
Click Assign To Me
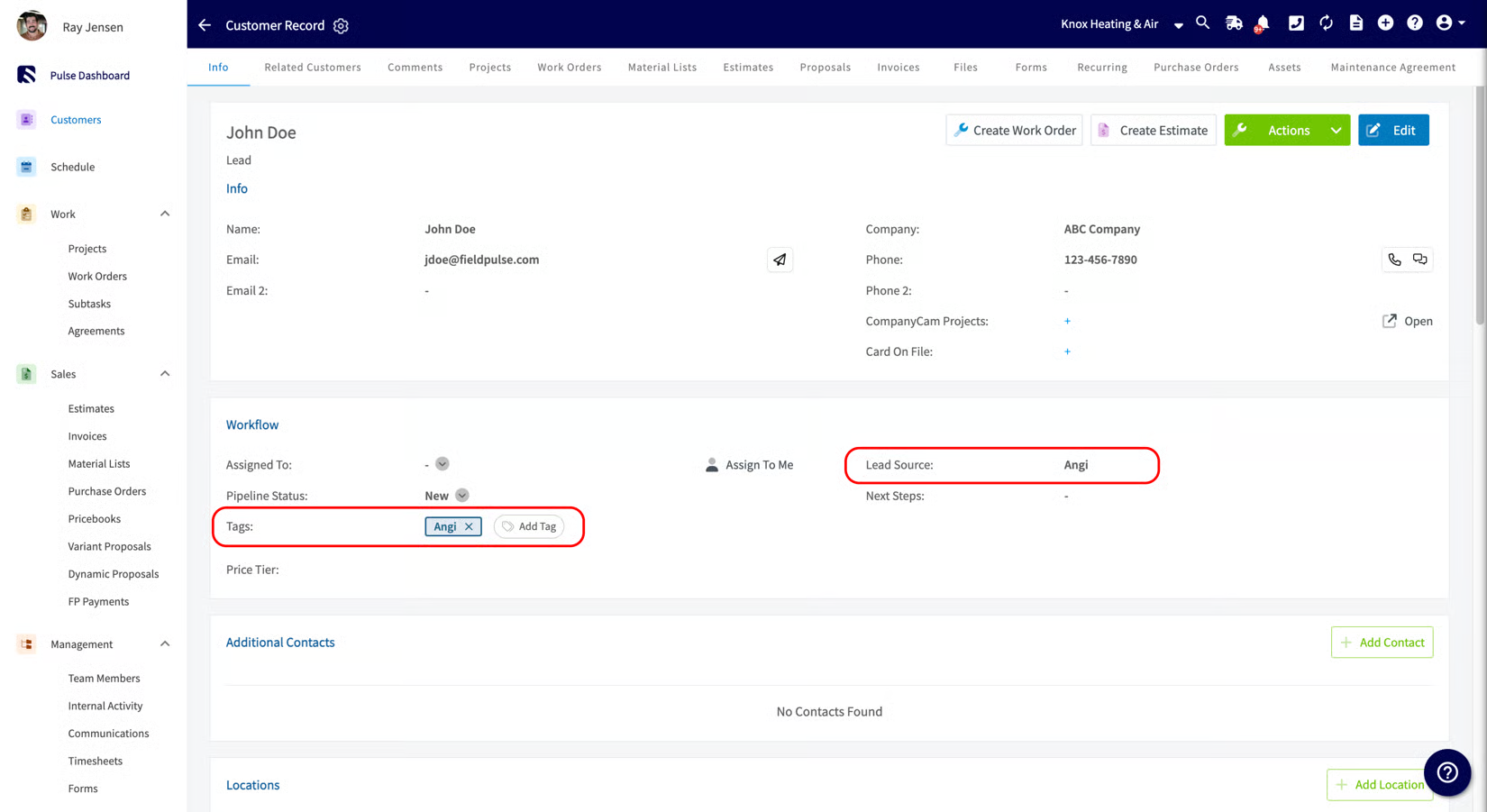pyautogui.click(x=750, y=465)
